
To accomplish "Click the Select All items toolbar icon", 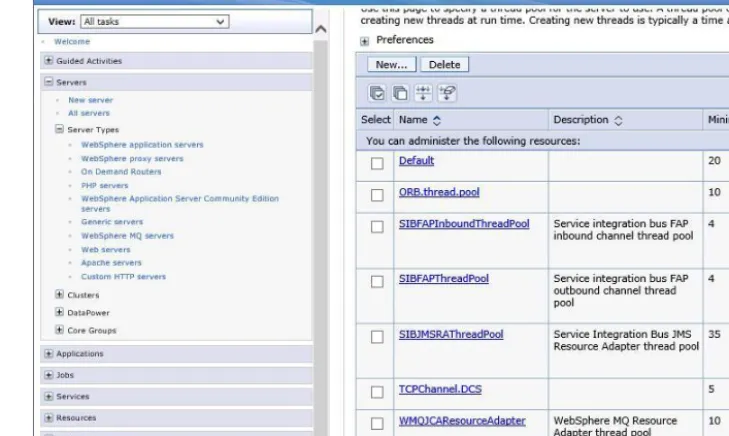I will click(377, 93).
